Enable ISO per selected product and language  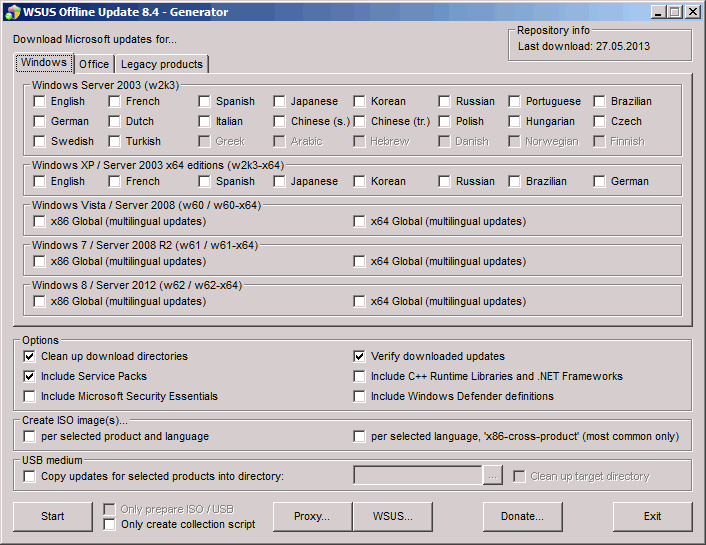(x=30, y=436)
